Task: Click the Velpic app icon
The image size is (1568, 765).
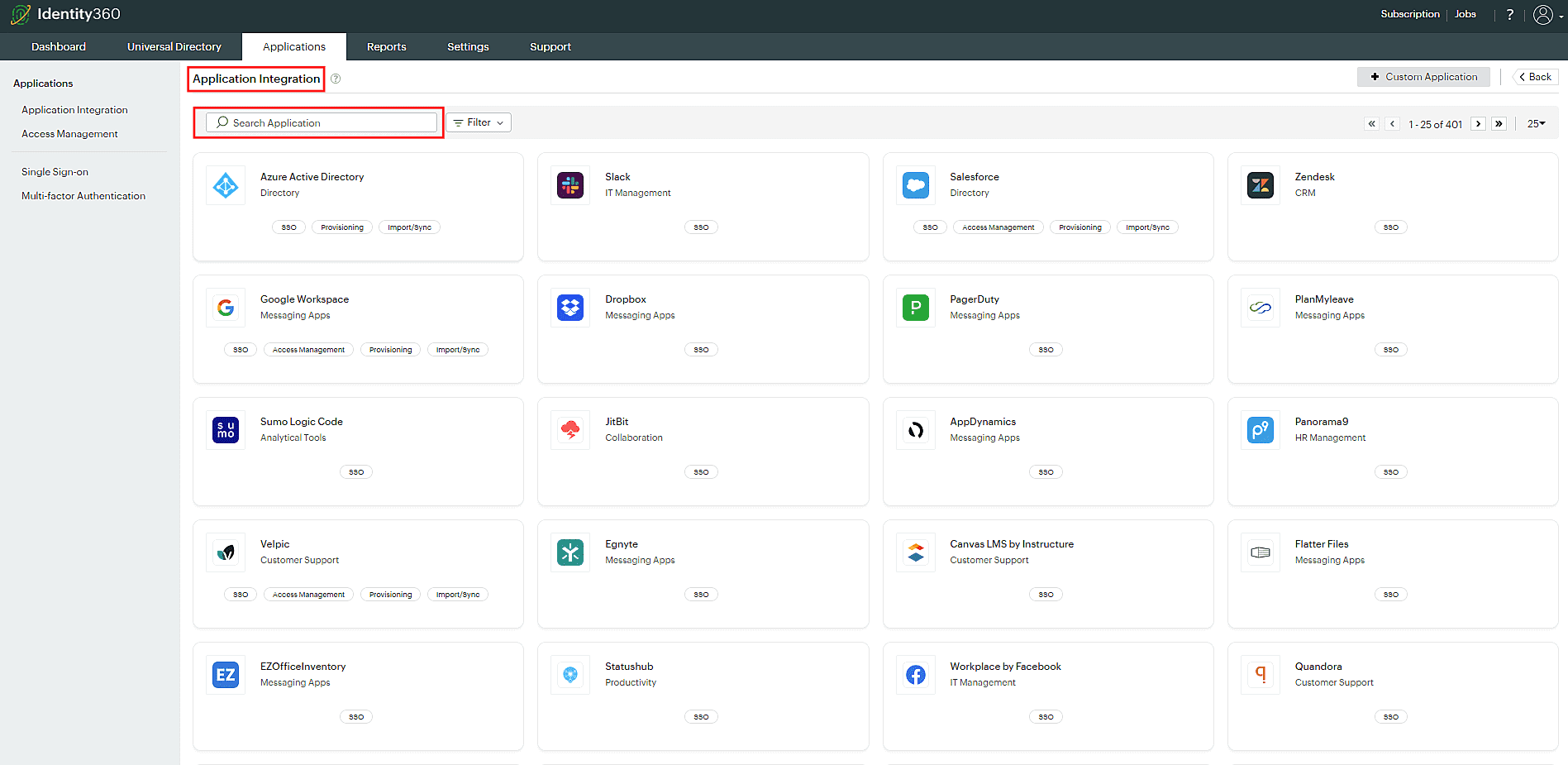Action: tap(226, 552)
